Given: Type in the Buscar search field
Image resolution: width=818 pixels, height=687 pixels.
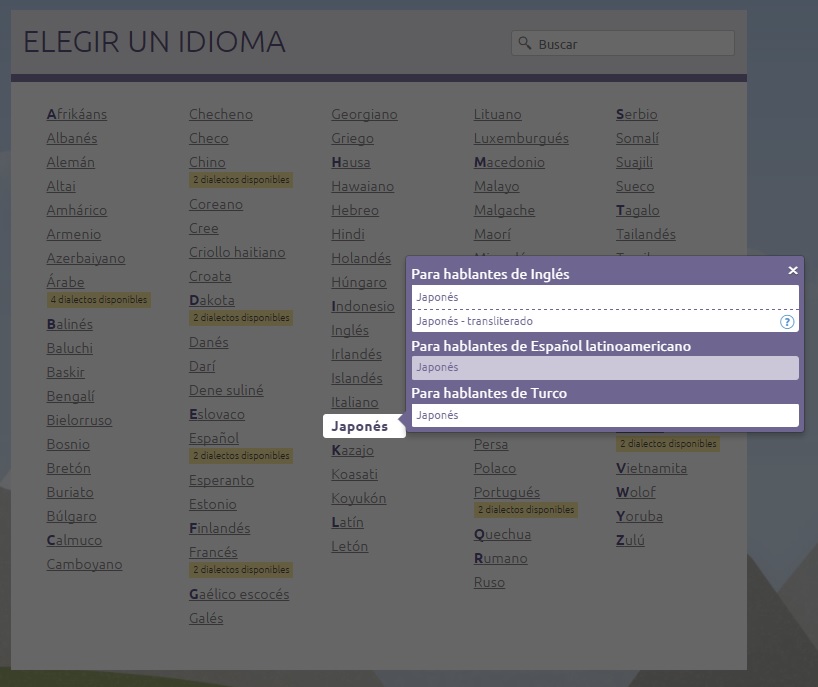Looking at the screenshot, I should tap(630, 44).
